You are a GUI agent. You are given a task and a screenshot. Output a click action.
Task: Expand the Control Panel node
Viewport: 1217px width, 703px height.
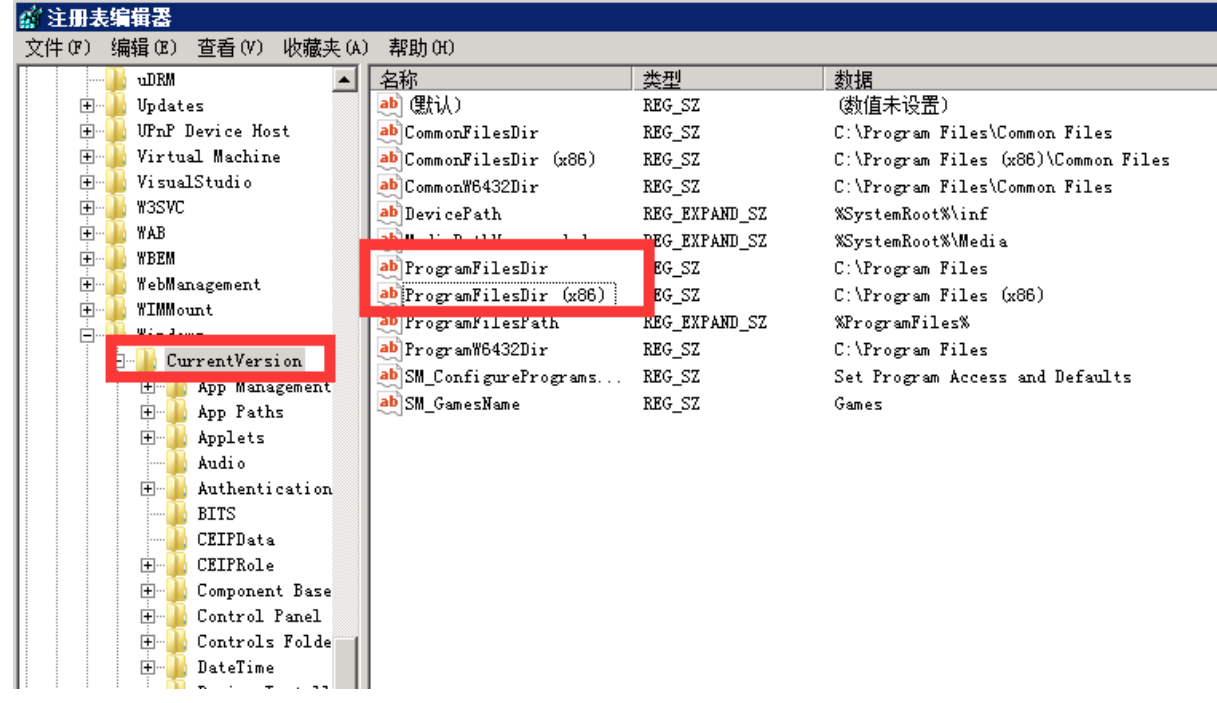pos(148,616)
